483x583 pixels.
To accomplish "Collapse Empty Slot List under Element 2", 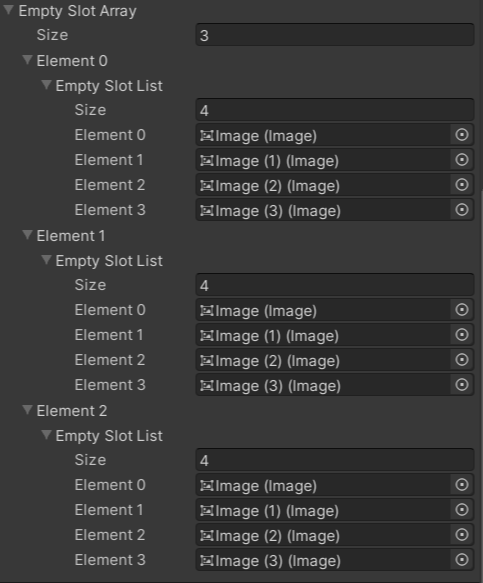I will click(46, 435).
